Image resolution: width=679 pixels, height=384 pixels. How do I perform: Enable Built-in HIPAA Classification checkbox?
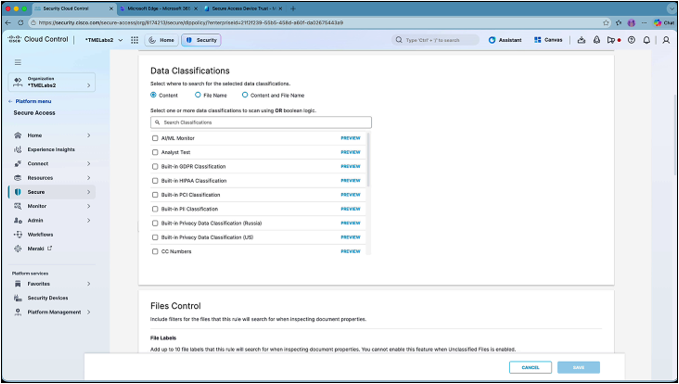[x=155, y=181]
